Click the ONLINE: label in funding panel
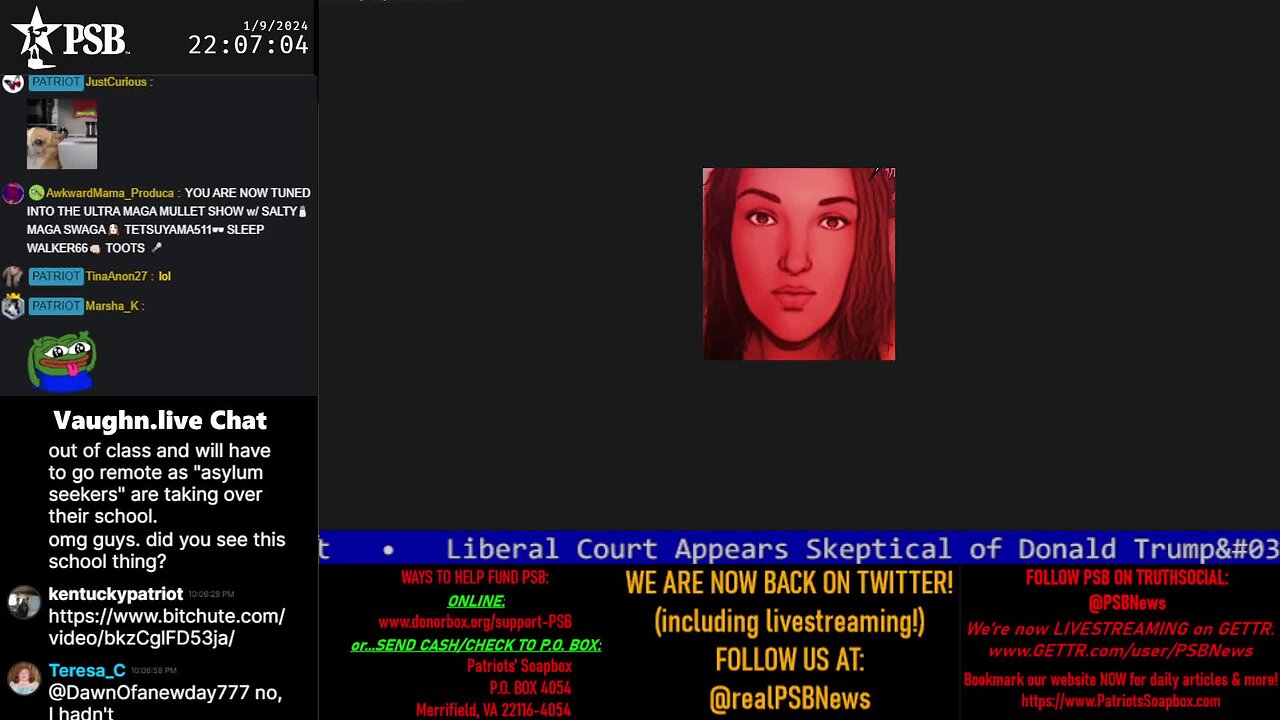This screenshot has width=1280, height=720. [x=476, y=600]
